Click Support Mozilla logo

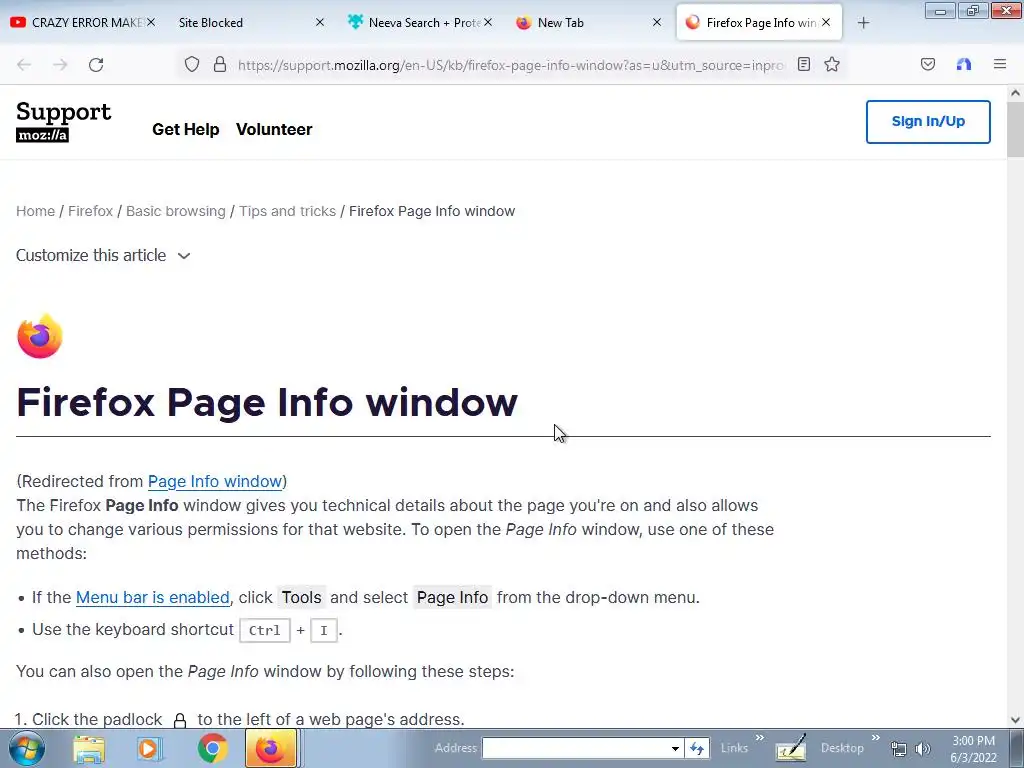click(63, 121)
